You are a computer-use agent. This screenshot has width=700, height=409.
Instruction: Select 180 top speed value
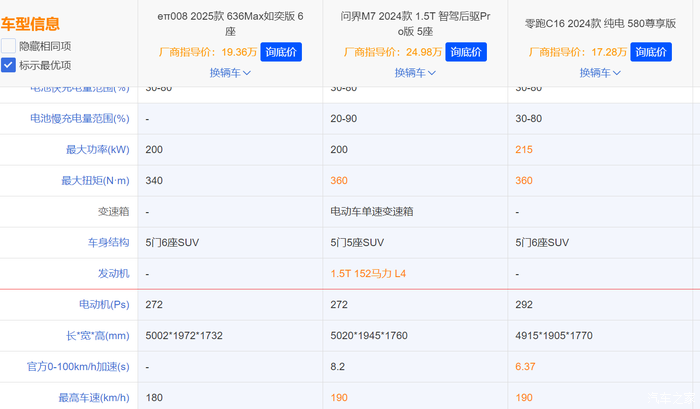pos(154,398)
